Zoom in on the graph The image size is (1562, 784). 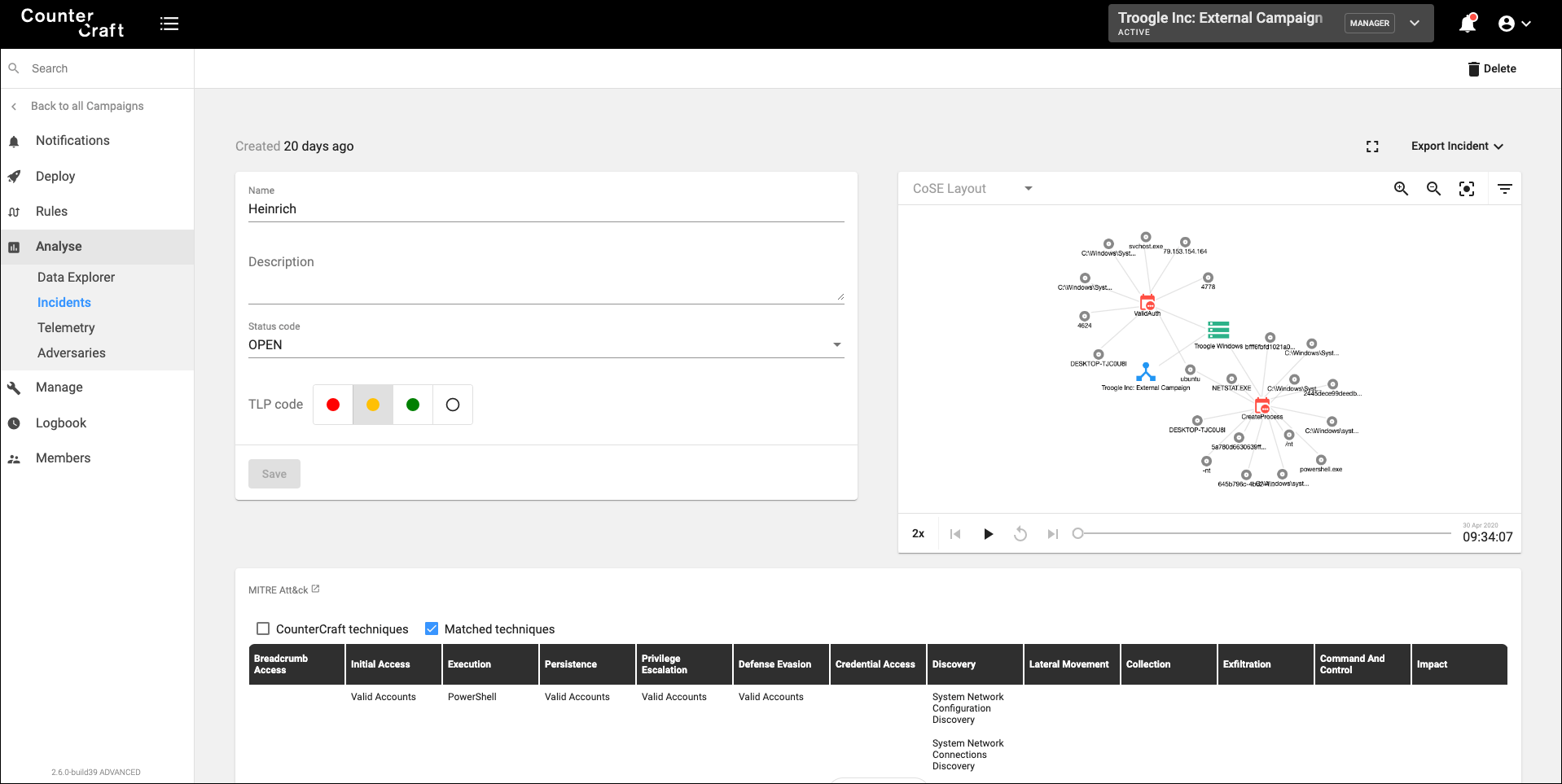pyautogui.click(x=1401, y=189)
